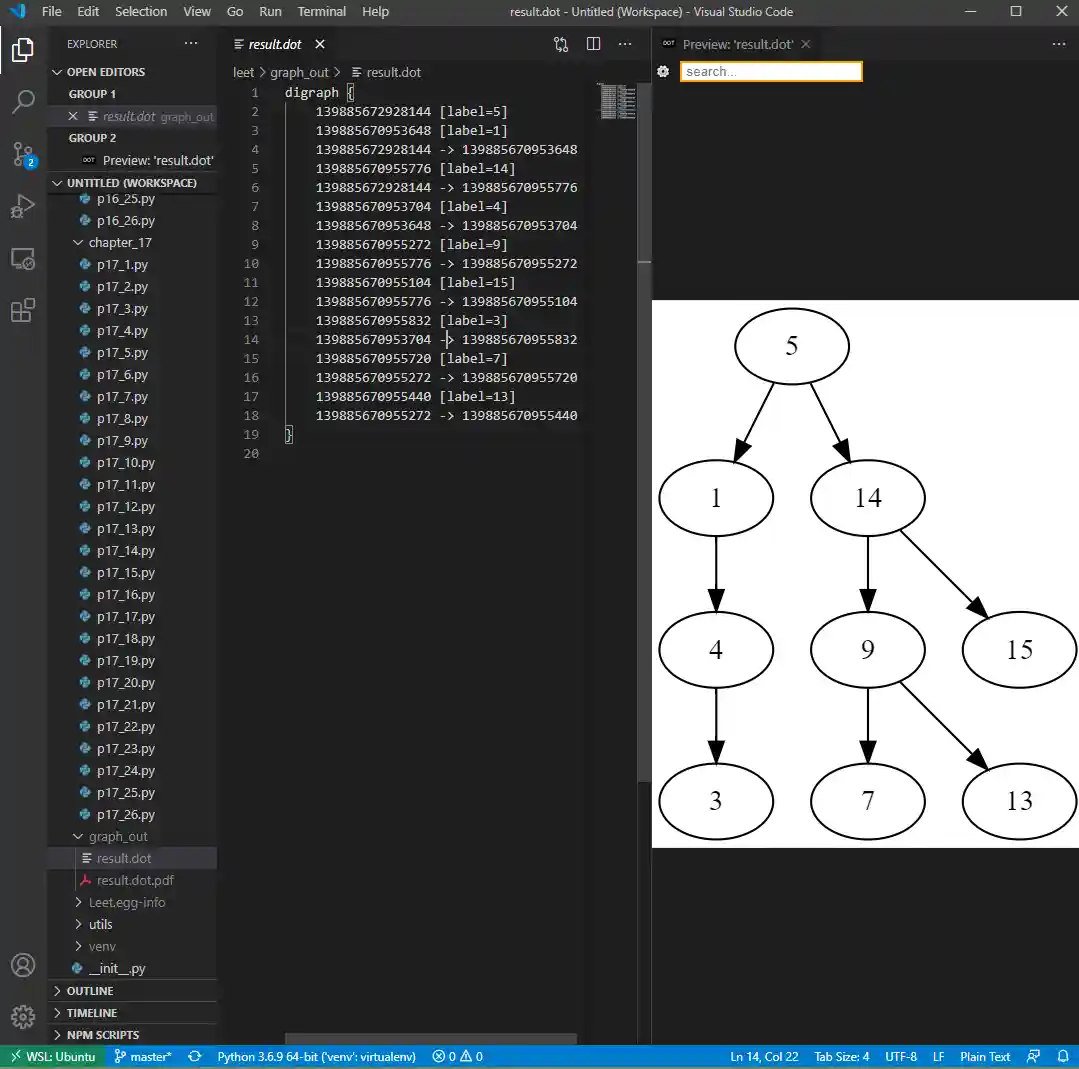Open the Search view

(x=23, y=103)
